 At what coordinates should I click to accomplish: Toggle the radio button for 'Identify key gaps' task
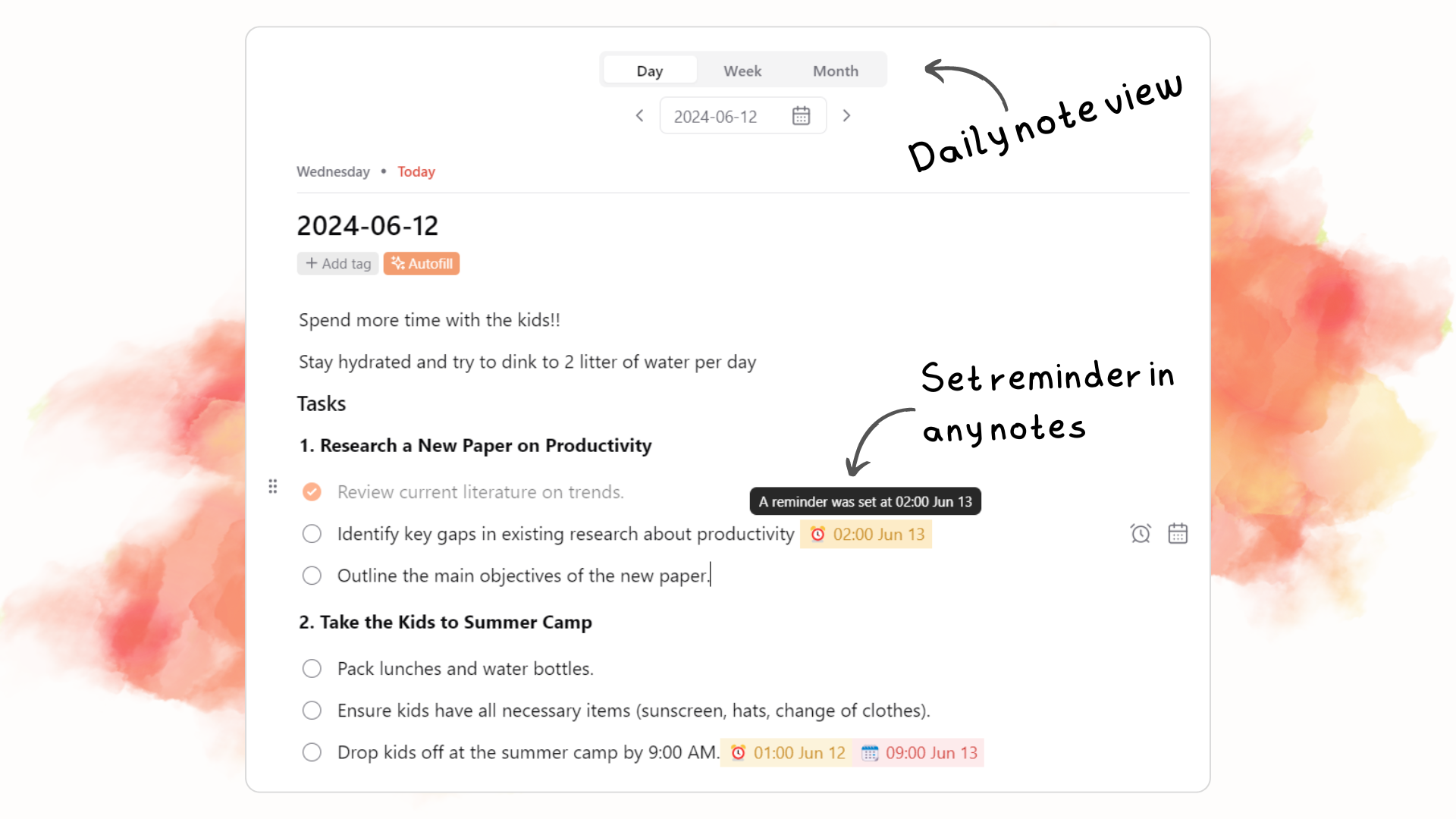tap(311, 533)
